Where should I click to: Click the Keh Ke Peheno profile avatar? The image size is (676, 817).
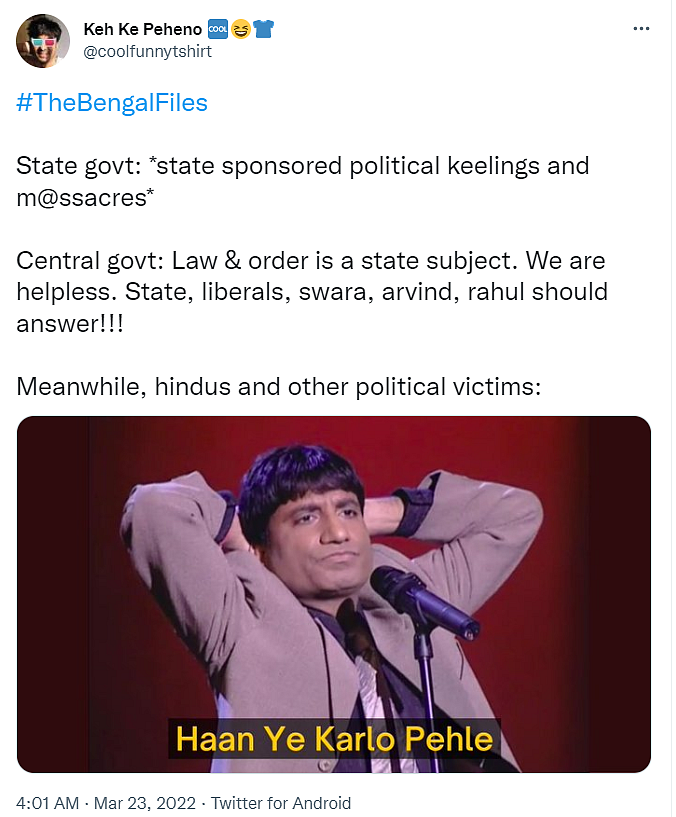click(43, 41)
